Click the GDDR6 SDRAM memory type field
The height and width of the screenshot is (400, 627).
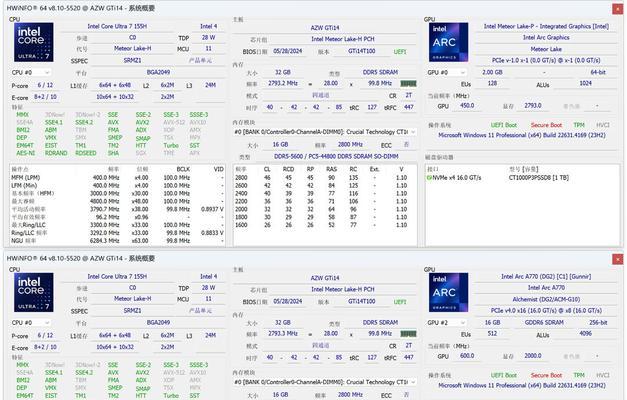(544, 322)
